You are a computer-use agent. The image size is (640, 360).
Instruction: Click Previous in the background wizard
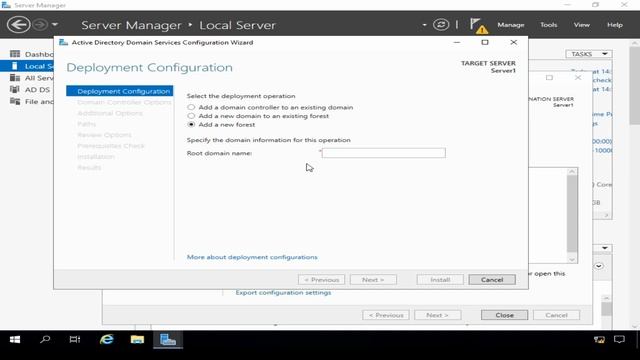[x=386, y=315]
